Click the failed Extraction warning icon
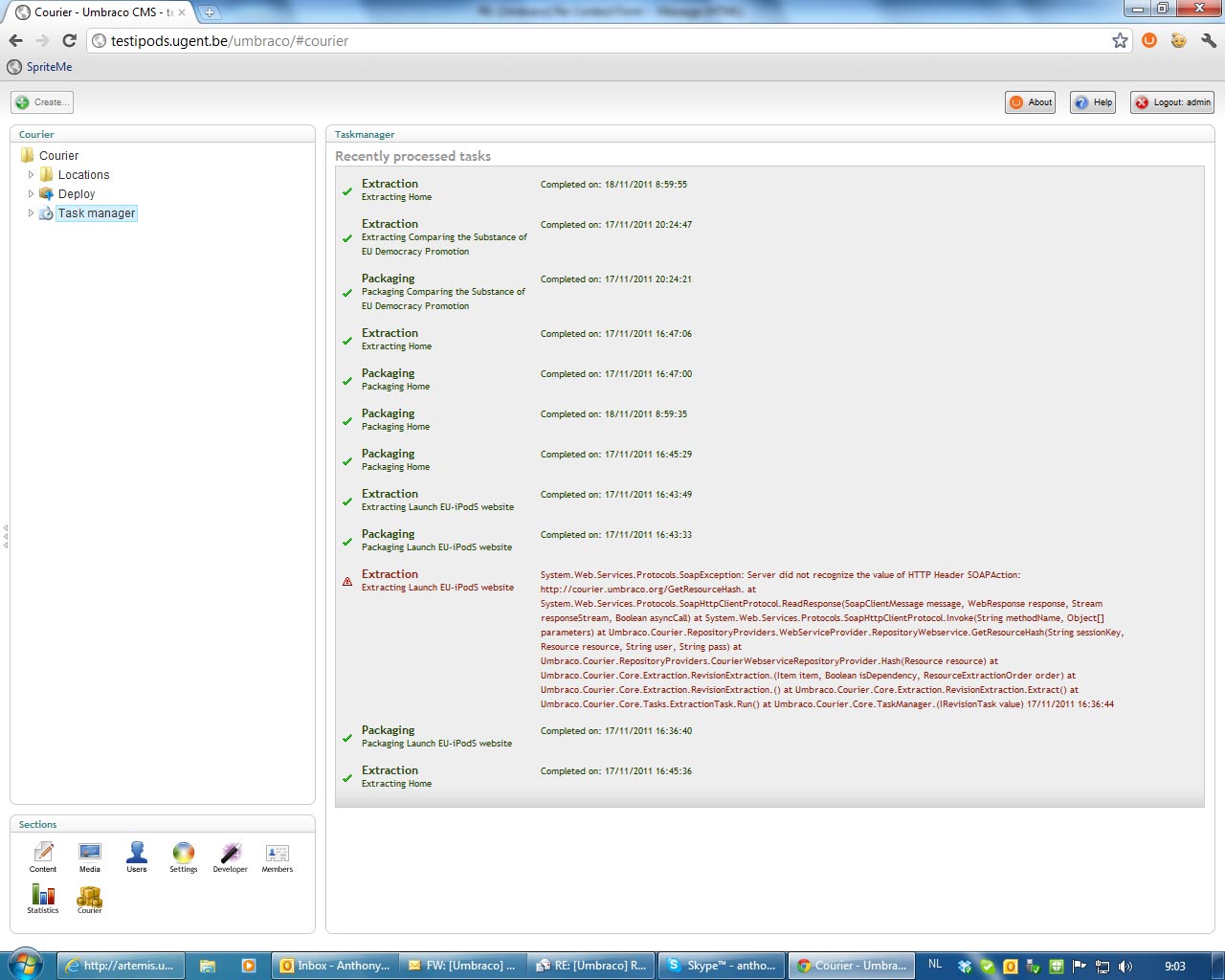This screenshot has height=980, width=1225. 347,581
